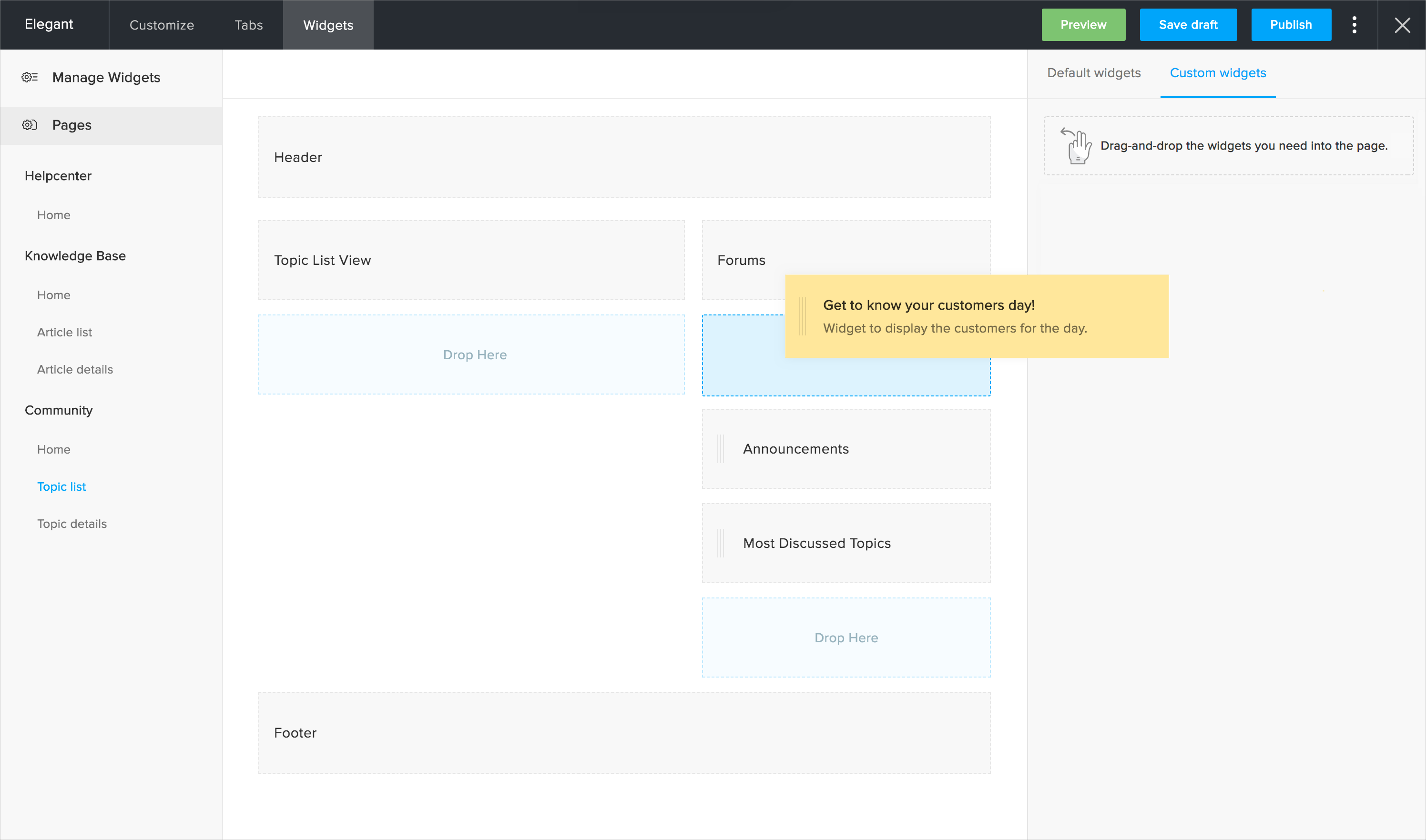This screenshot has width=1426, height=840.
Task: Open Article list under Knowledge Base
Action: point(64,332)
